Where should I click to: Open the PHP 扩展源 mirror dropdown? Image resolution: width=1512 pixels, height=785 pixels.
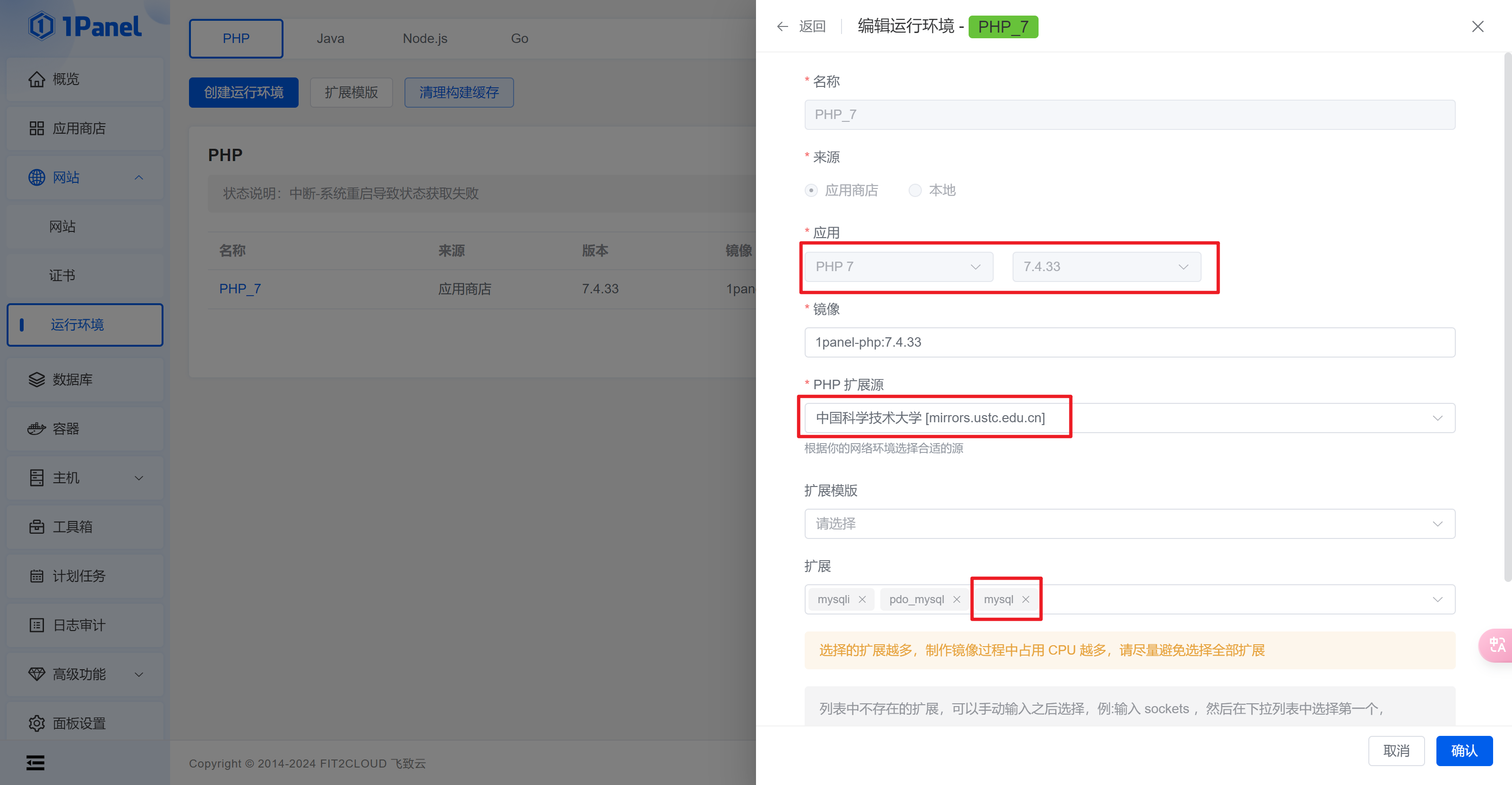pos(1129,418)
